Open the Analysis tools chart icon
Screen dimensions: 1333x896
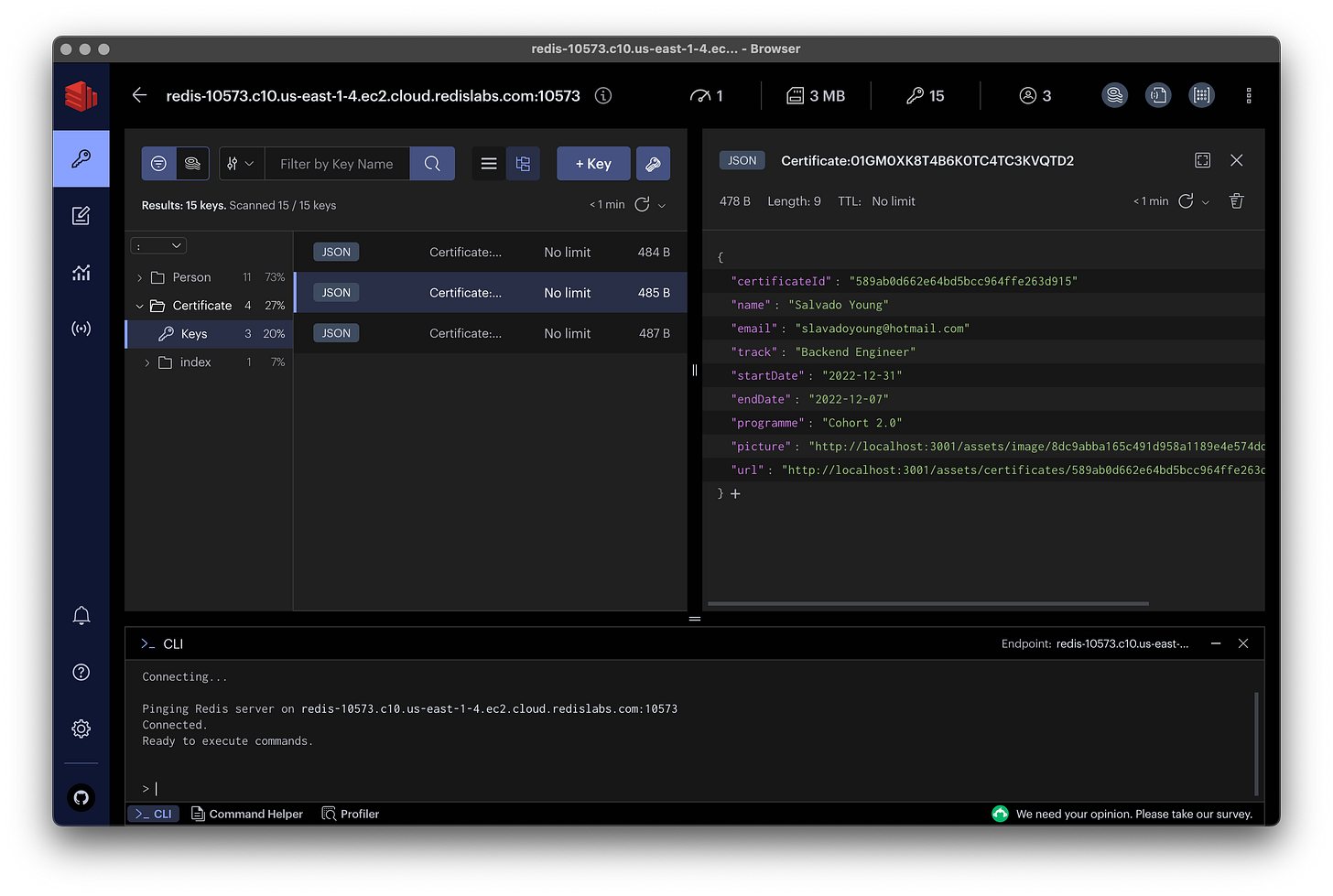pyautogui.click(x=81, y=272)
